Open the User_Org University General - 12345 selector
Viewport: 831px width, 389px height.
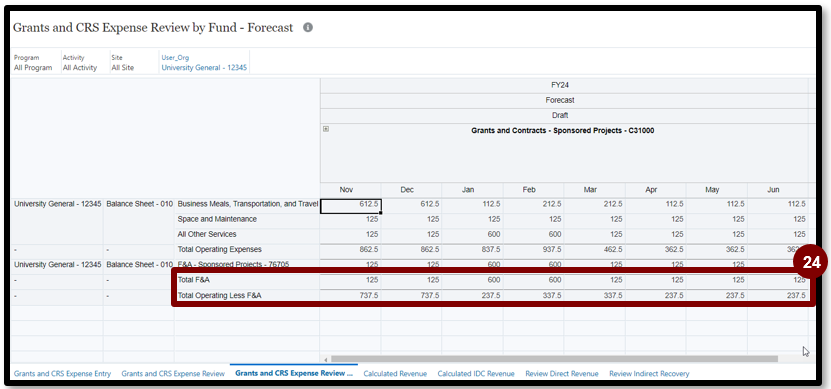point(204,63)
